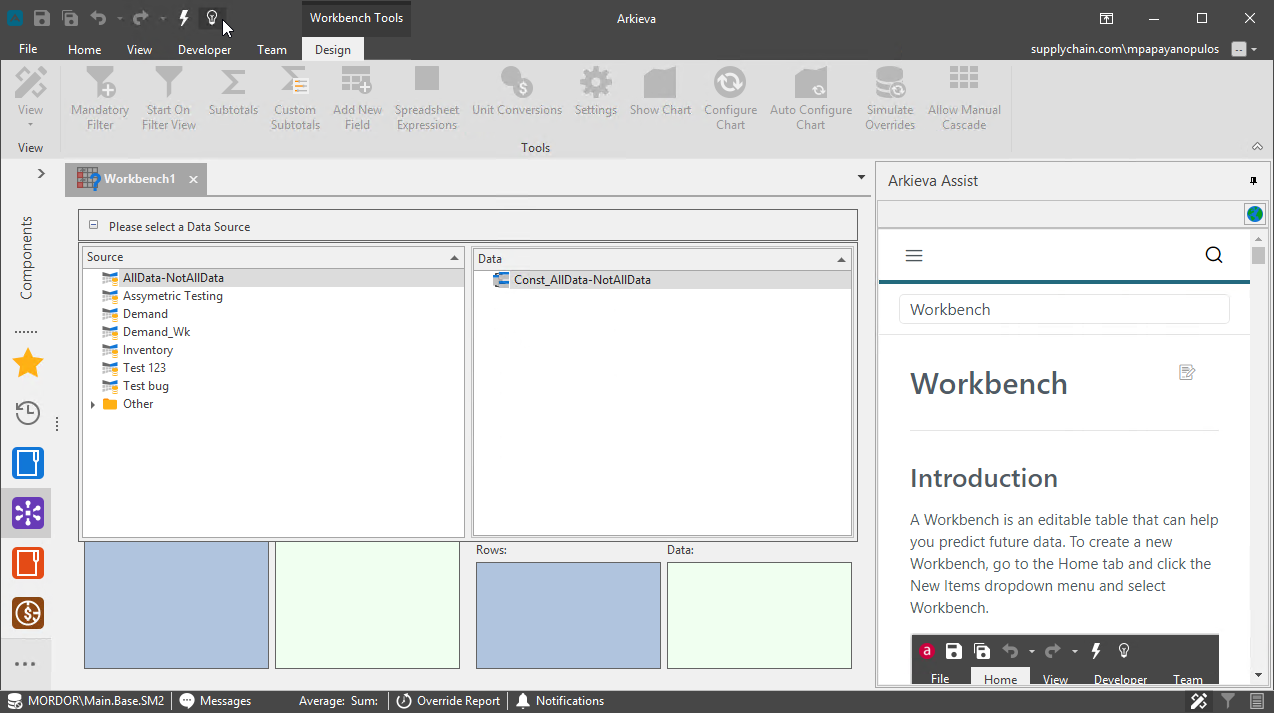Open Unit Conversions tool
1274x713 pixels.
(x=517, y=92)
